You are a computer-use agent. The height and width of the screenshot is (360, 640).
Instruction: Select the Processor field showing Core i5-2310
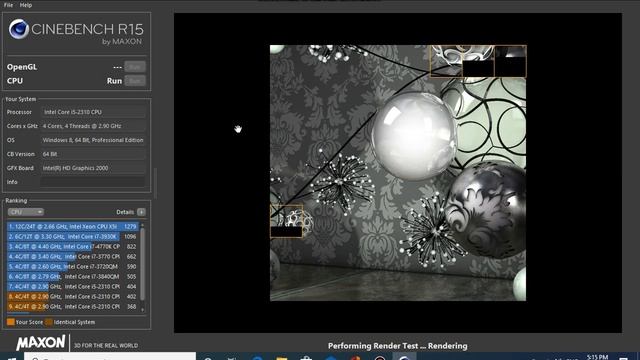point(93,112)
